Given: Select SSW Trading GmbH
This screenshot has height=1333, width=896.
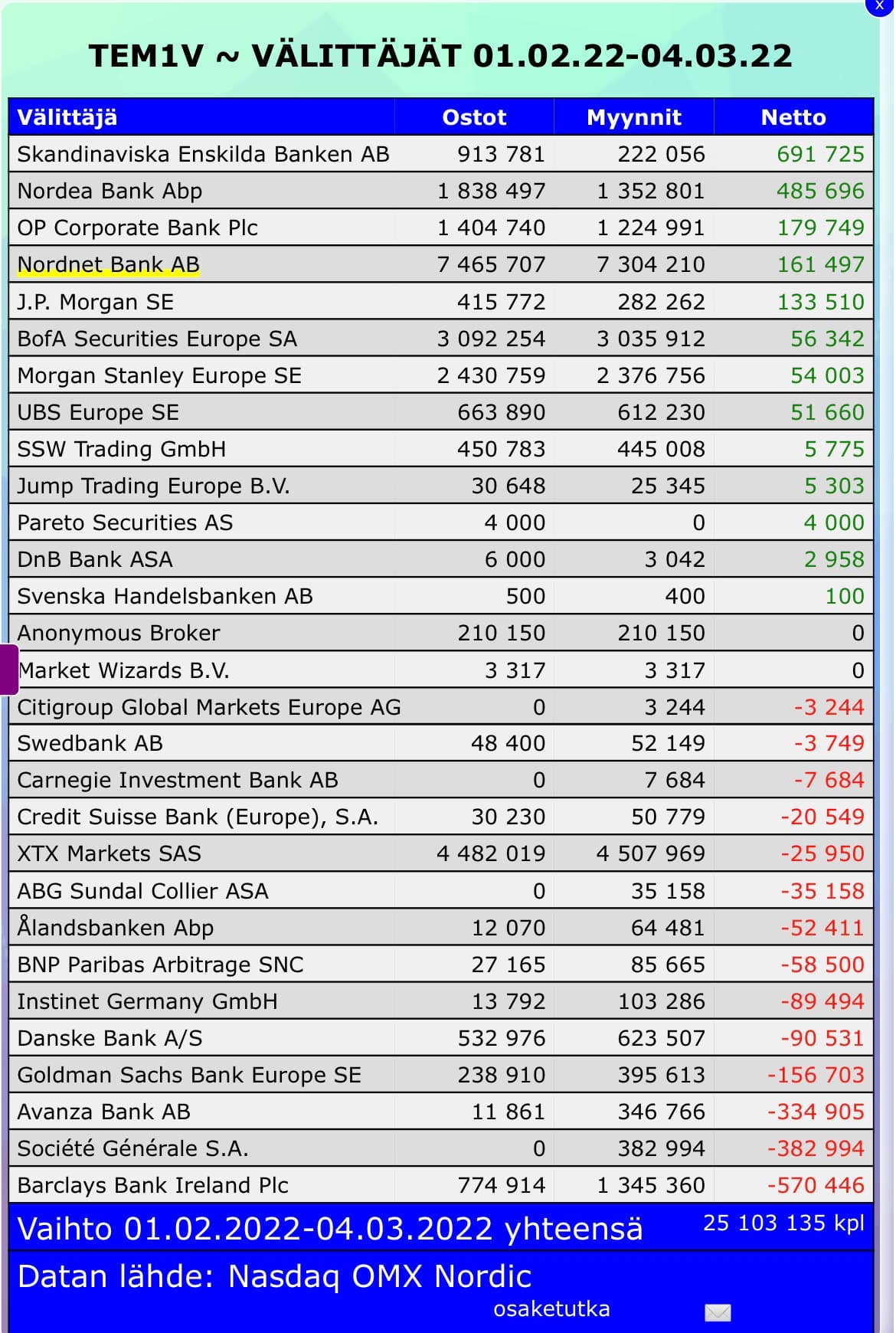Looking at the screenshot, I should (121, 449).
